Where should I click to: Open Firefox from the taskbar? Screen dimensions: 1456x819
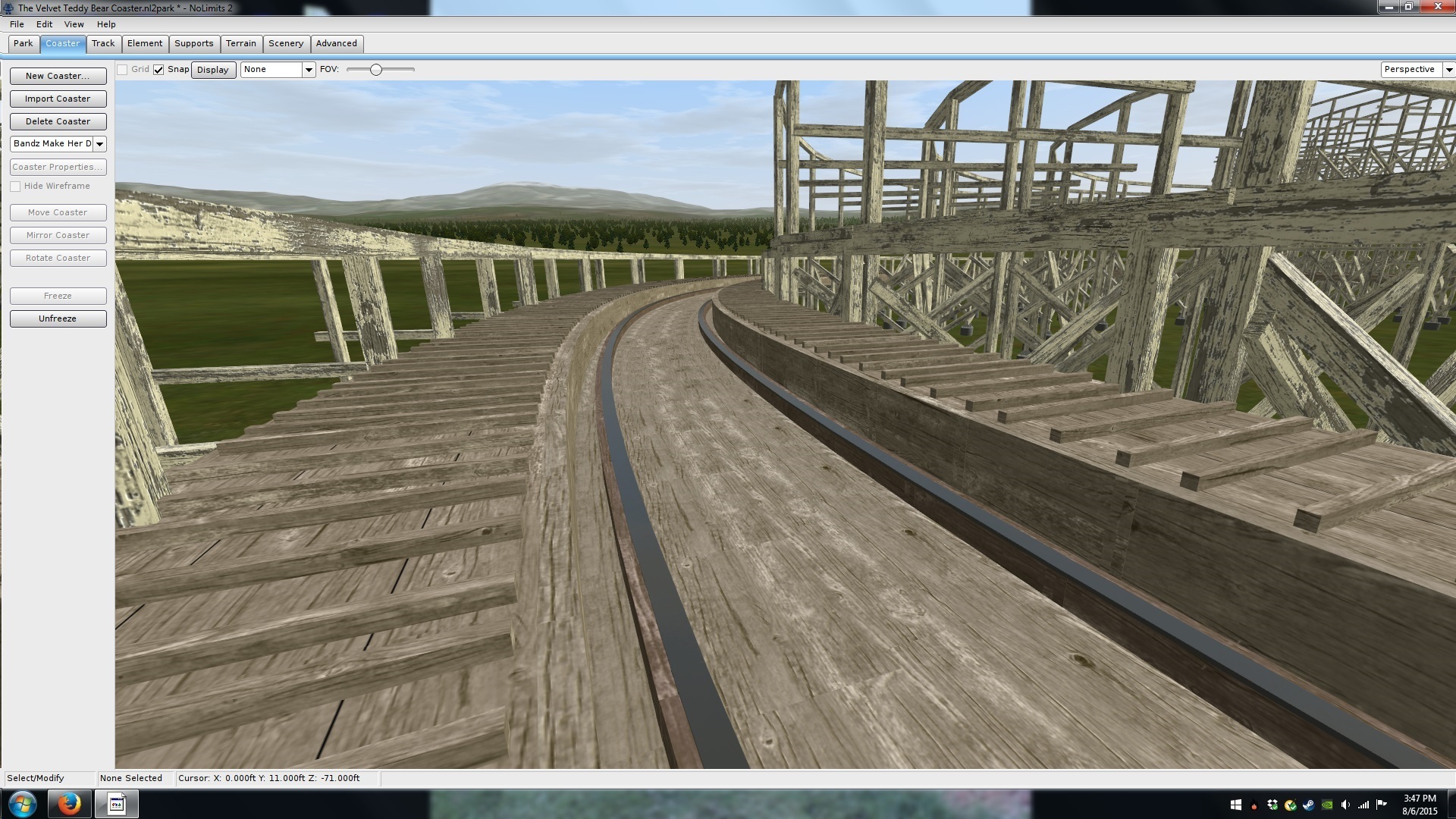click(x=69, y=804)
